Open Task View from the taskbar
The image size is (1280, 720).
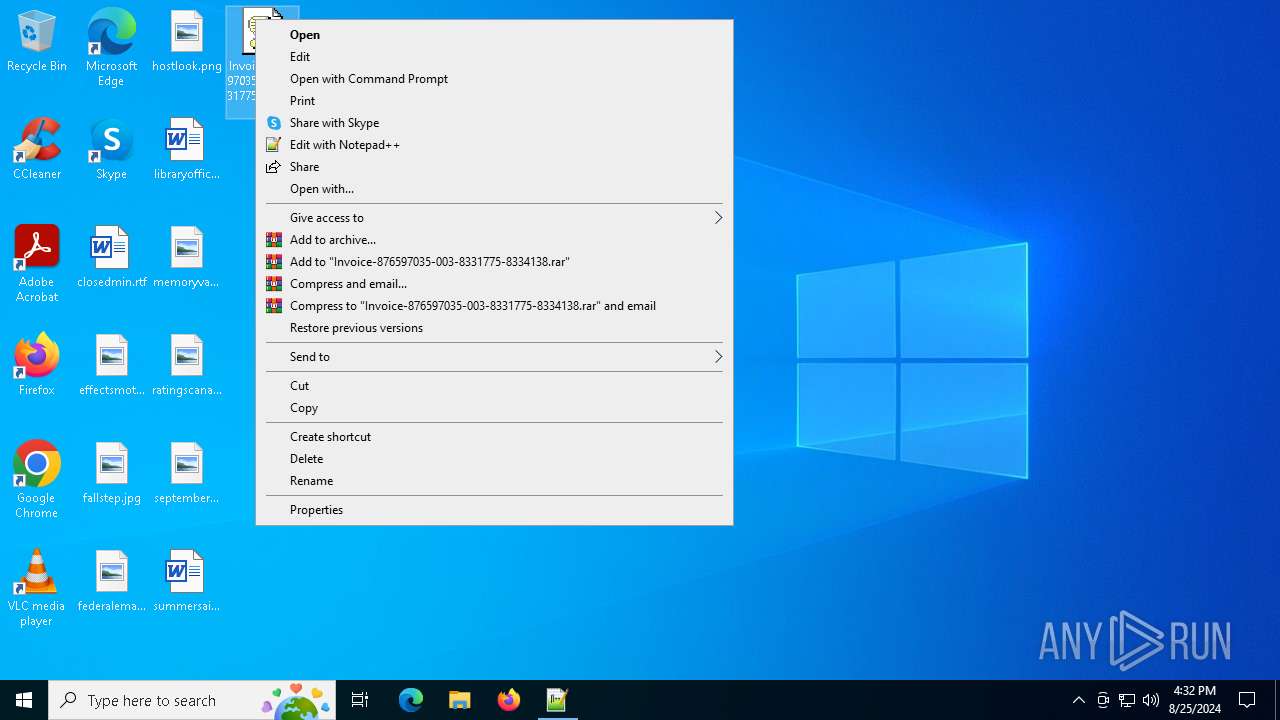coord(360,700)
